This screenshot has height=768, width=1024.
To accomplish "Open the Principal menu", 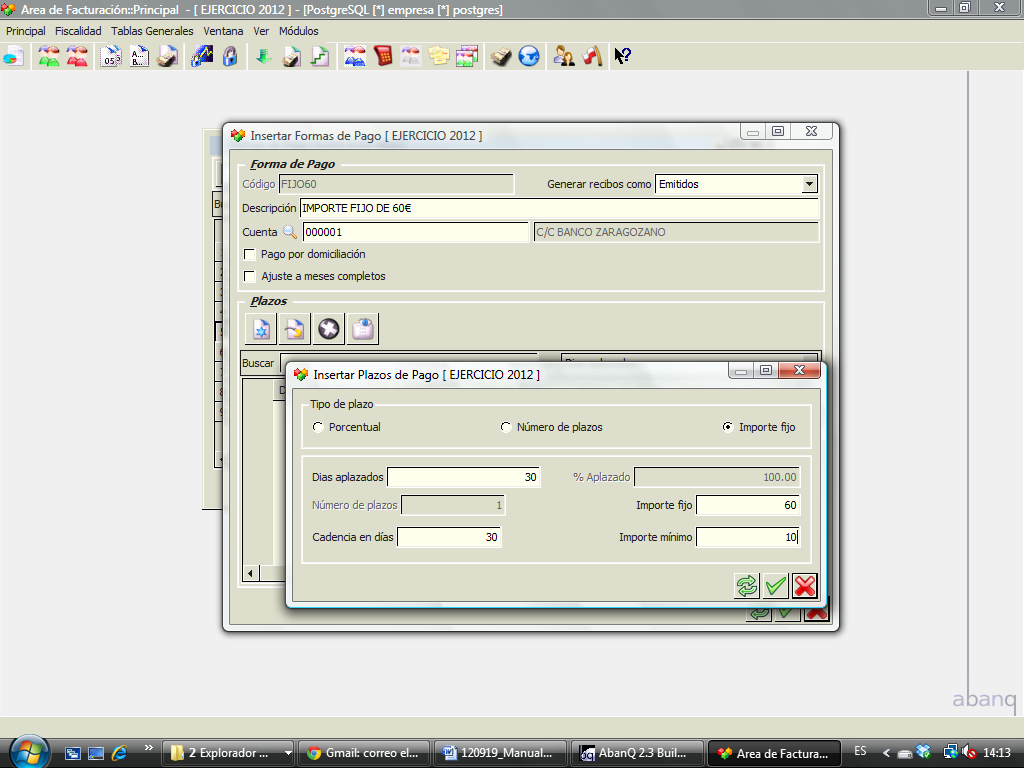I will coord(25,31).
